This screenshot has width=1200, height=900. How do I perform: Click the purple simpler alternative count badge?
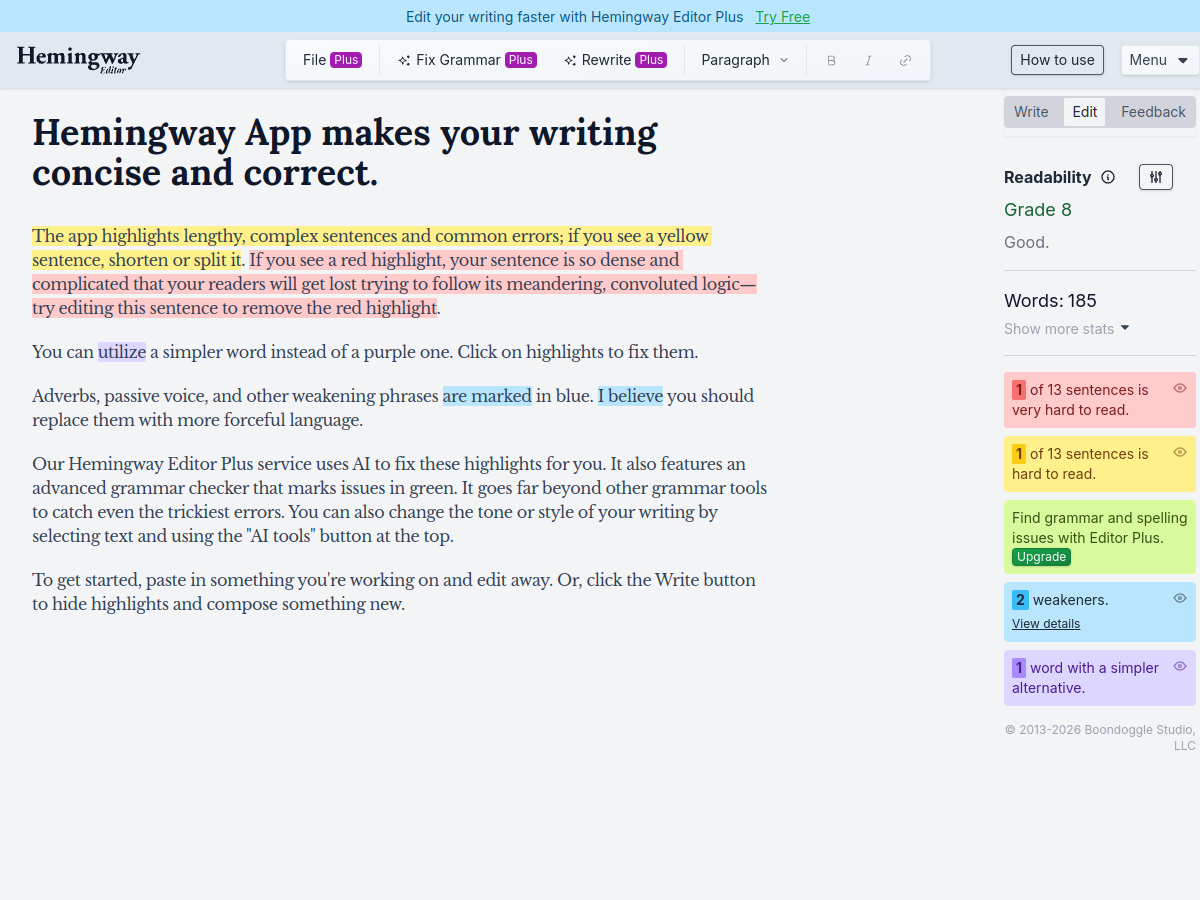coord(1019,668)
